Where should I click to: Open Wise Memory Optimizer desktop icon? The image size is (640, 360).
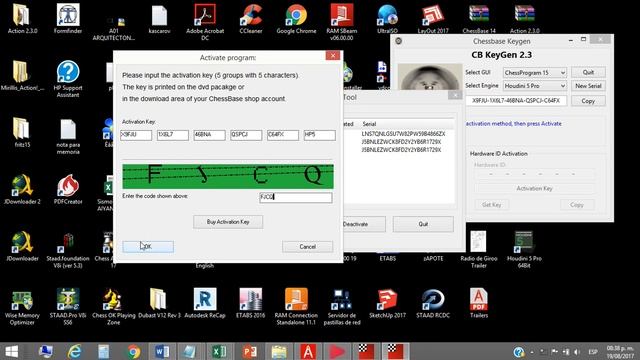[22, 307]
